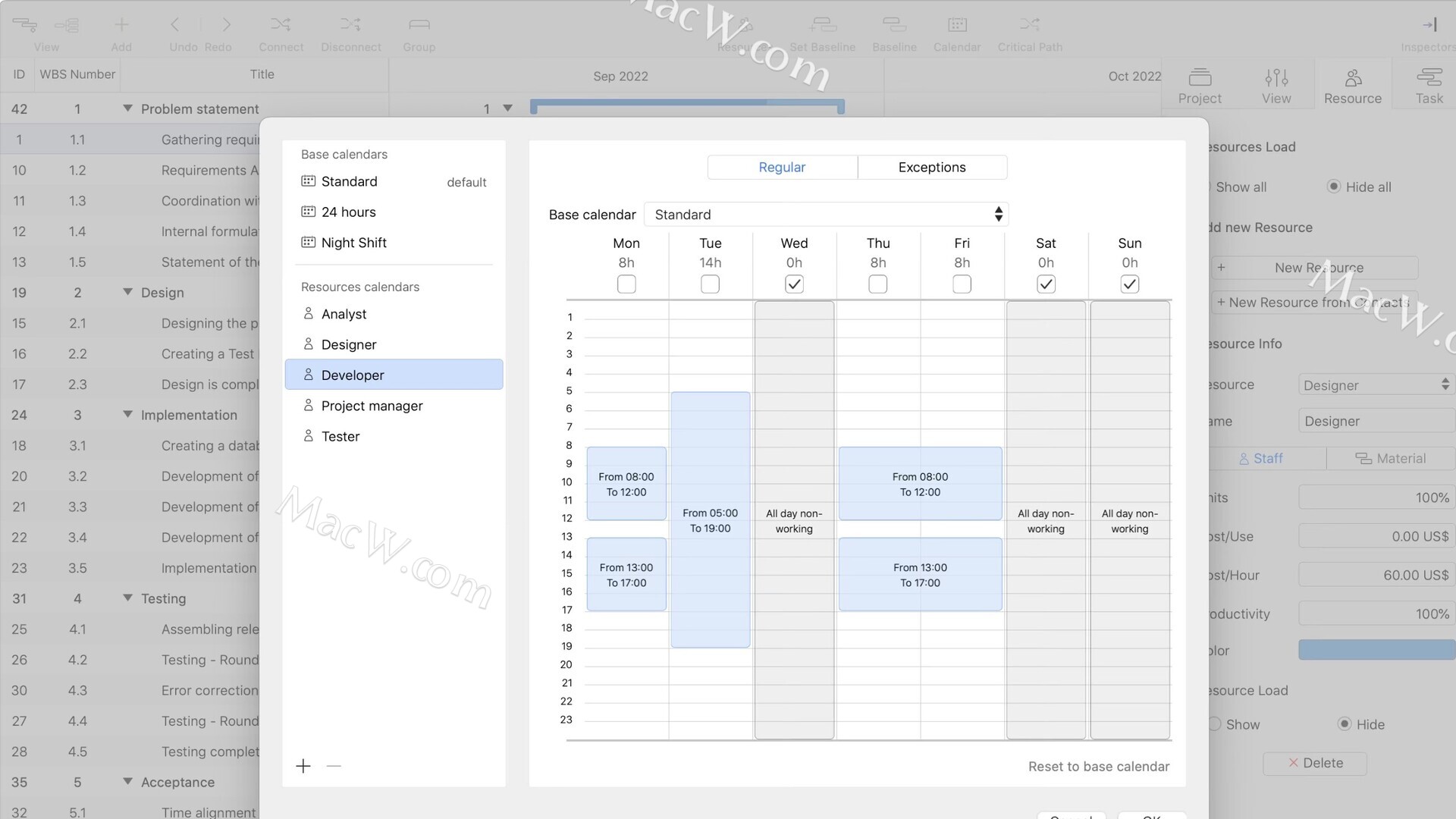Collapse the Implementation task group

tap(127, 415)
